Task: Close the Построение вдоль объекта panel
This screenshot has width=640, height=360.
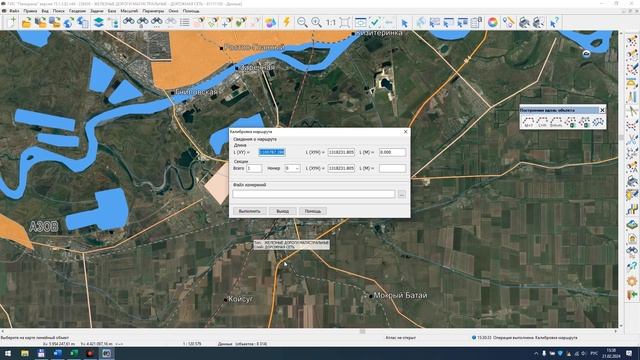Action: [x=602, y=110]
